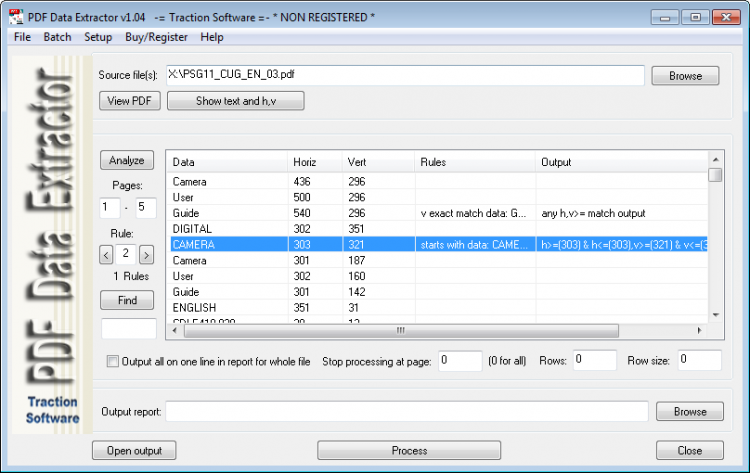This screenshot has width=750, height=473.
Task: Maximize the PDF Data Extractor window
Action: coord(695,17)
